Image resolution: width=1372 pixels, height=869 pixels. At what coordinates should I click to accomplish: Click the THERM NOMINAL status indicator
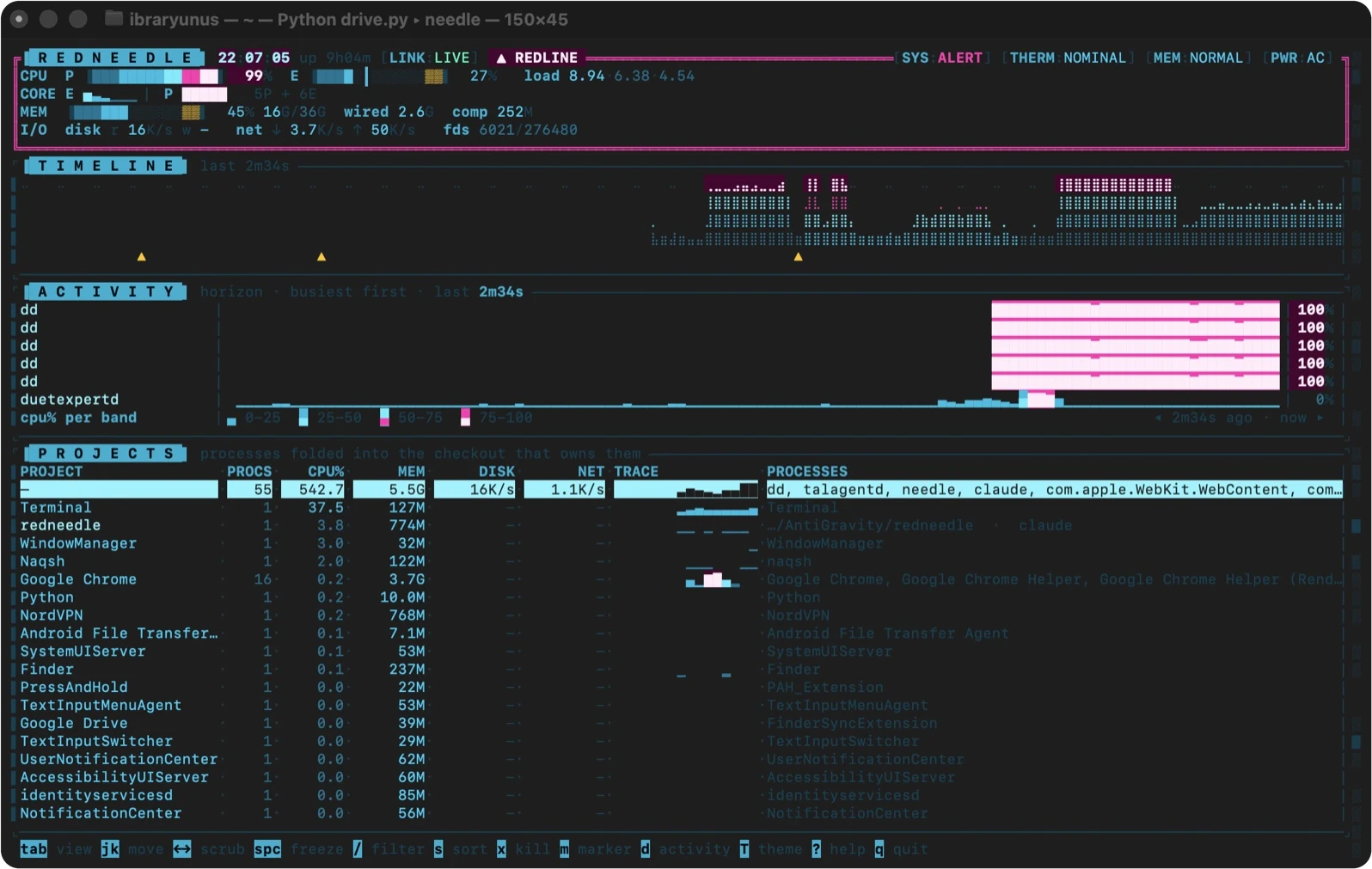(x=1067, y=58)
